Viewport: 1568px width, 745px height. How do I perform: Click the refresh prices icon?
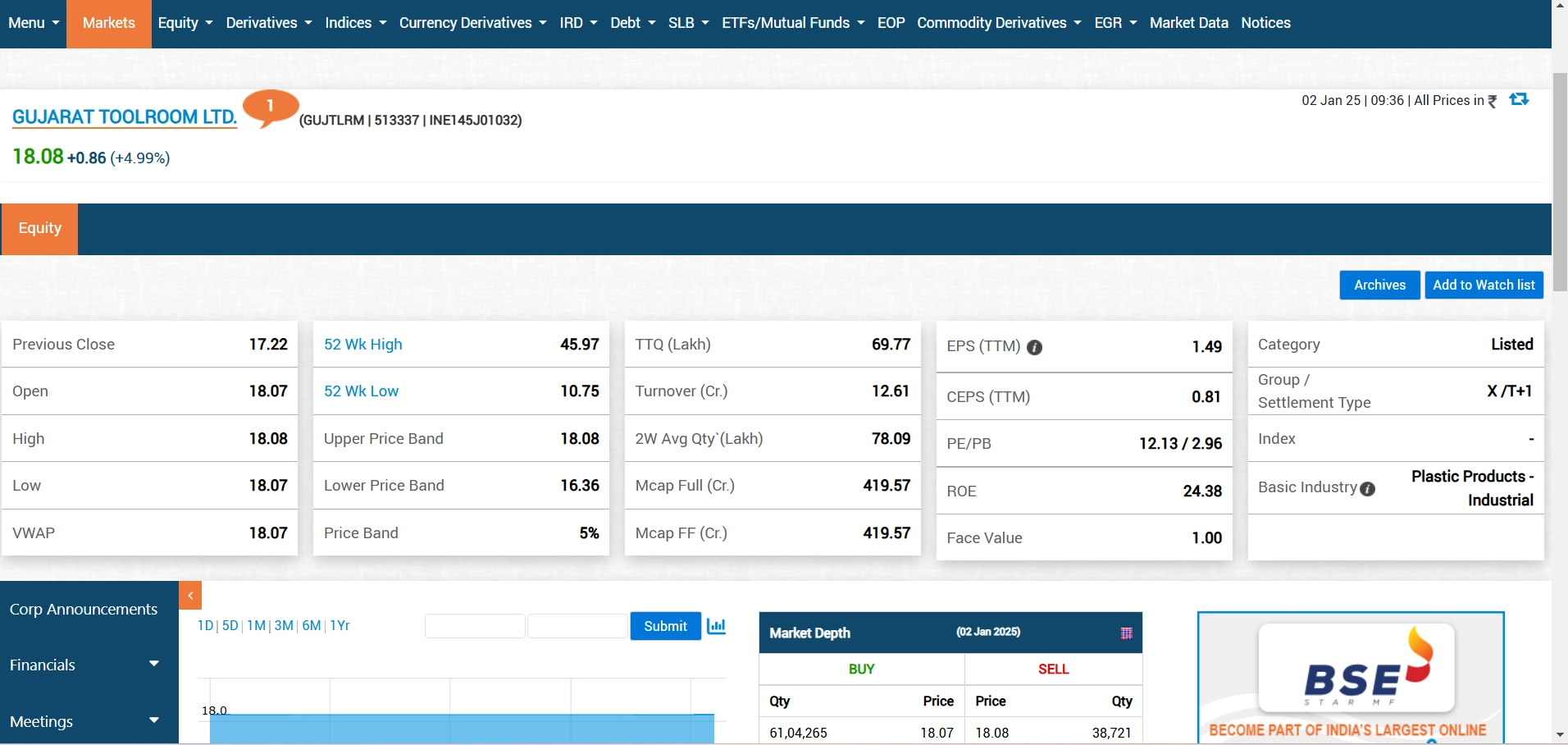coord(1519,99)
